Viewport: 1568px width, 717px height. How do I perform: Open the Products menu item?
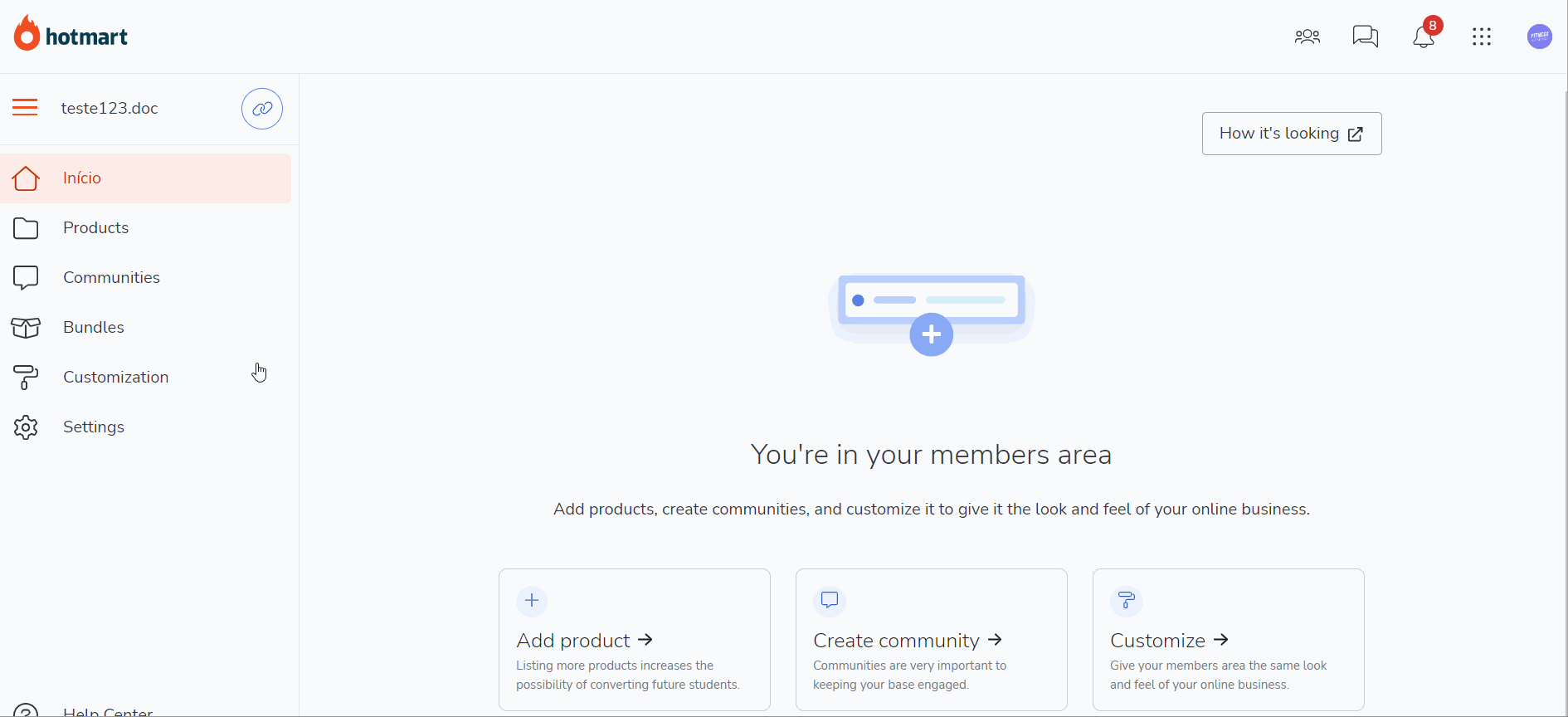[x=146, y=228]
